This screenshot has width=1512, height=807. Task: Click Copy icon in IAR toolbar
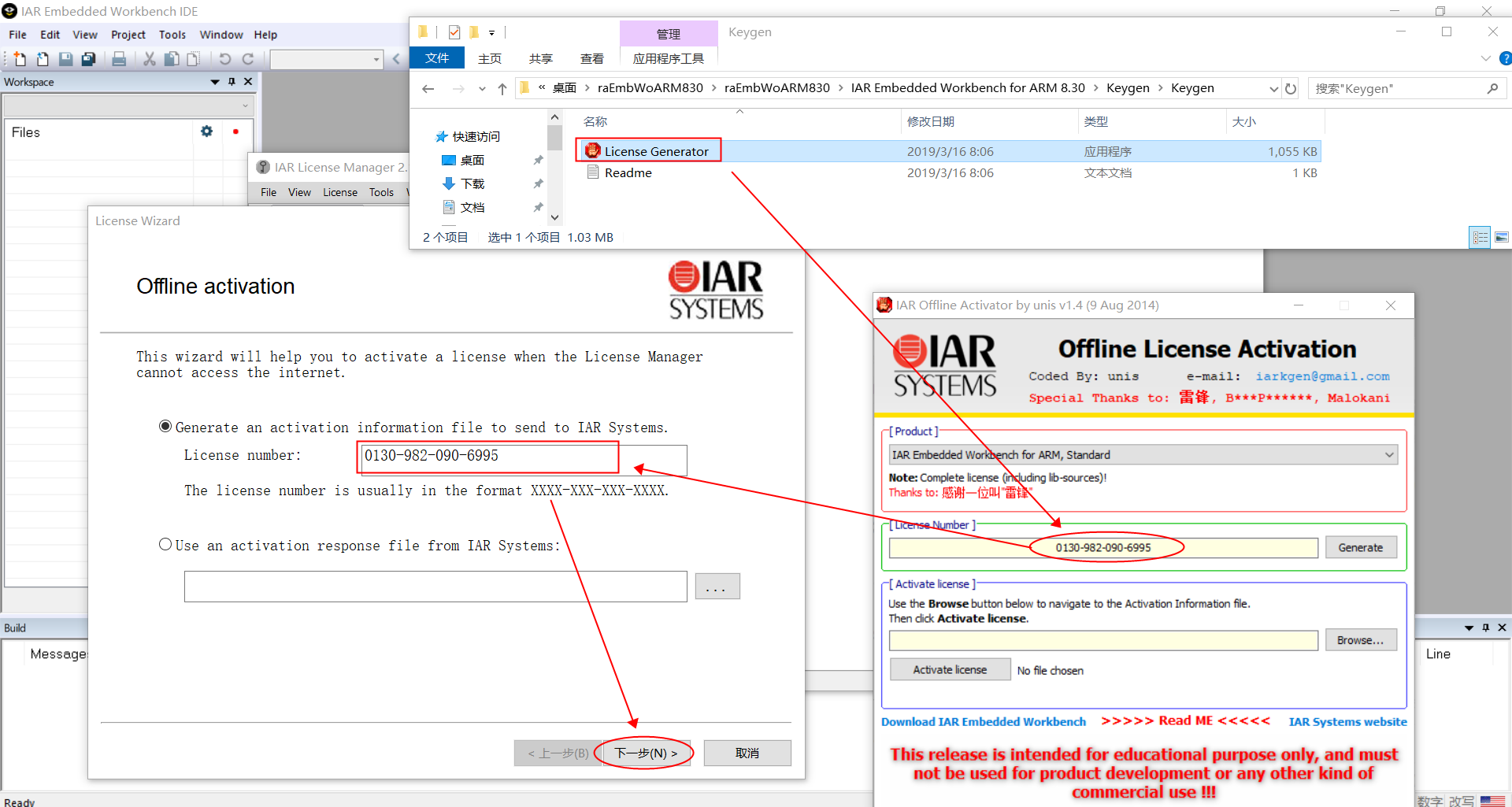(x=171, y=59)
